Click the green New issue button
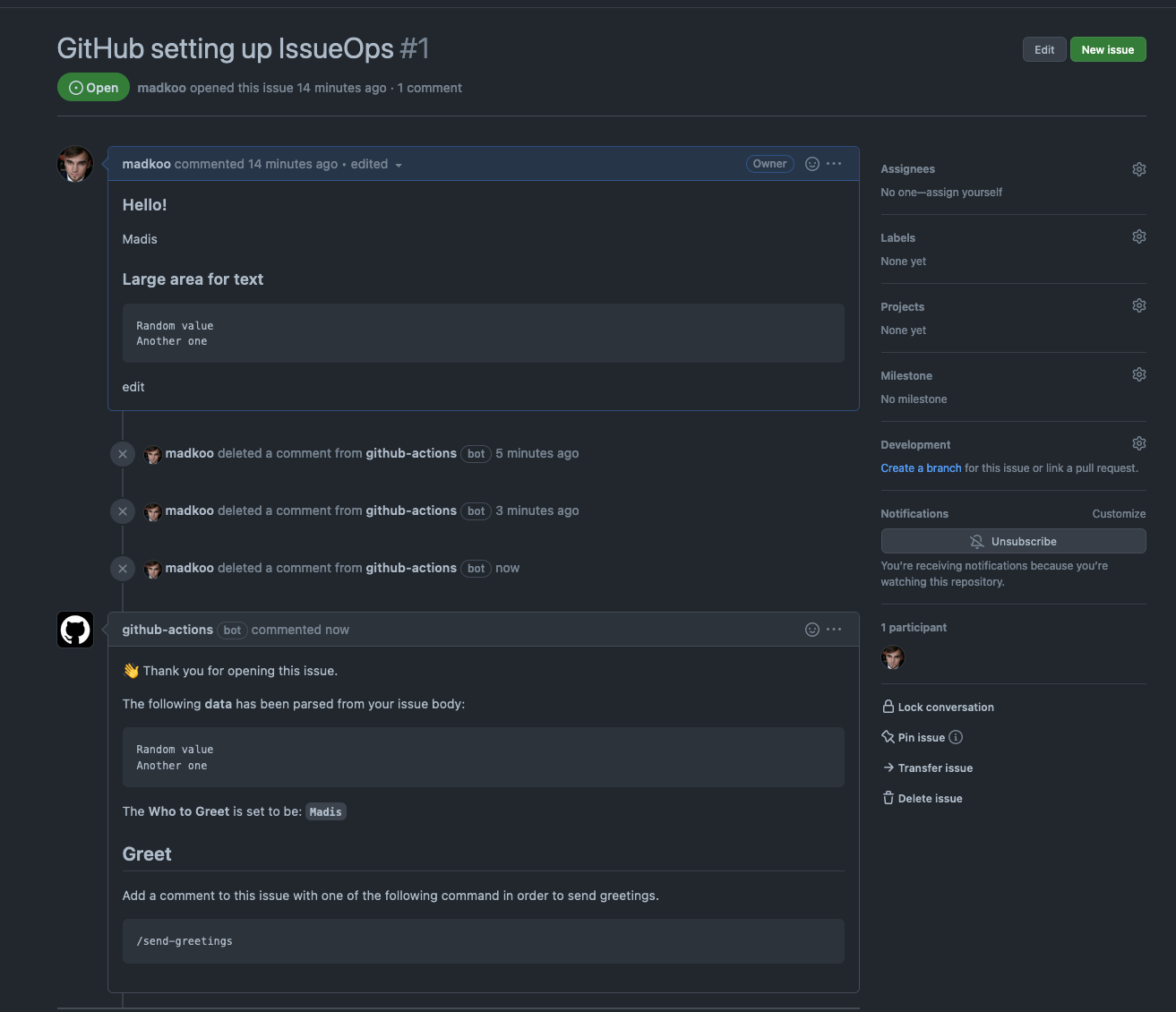Viewport: 1176px width, 1012px height. (x=1107, y=50)
